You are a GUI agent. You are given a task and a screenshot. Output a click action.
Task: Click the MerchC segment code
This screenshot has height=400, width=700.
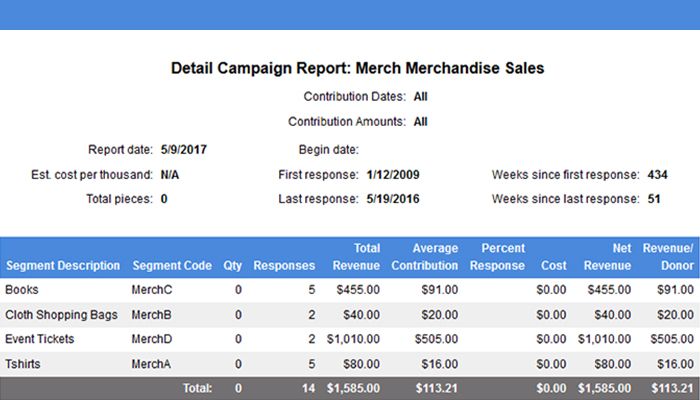pyautogui.click(x=152, y=290)
